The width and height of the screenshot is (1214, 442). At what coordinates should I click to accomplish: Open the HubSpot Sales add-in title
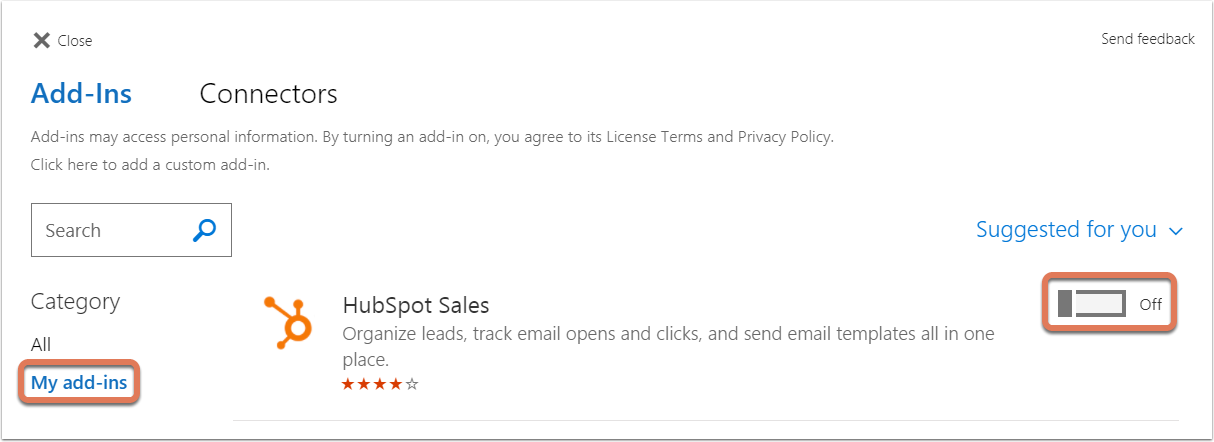(x=415, y=304)
